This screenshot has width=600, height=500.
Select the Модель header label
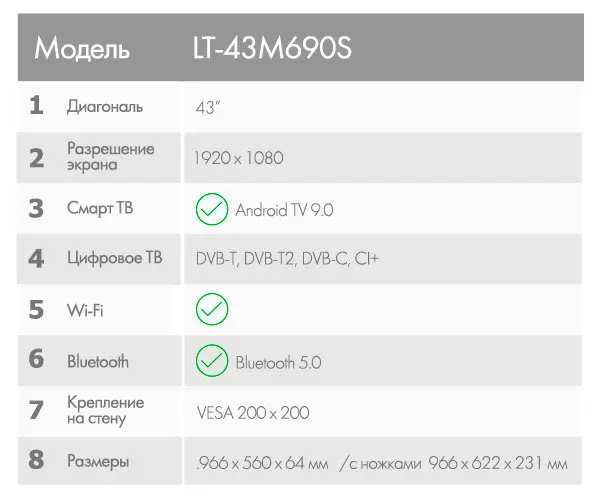[x=82, y=48]
